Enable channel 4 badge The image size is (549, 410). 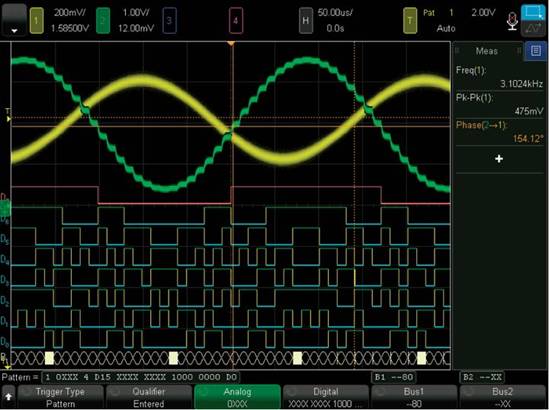click(236, 21)
